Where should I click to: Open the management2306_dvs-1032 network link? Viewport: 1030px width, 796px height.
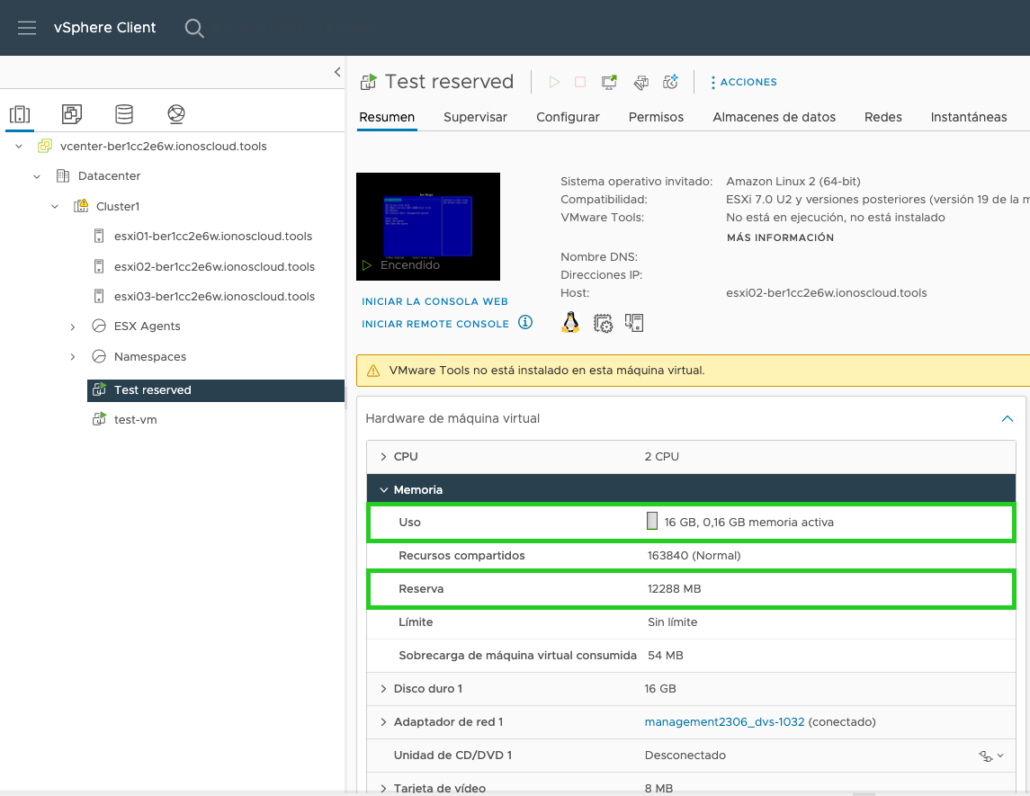coord(724,722)
